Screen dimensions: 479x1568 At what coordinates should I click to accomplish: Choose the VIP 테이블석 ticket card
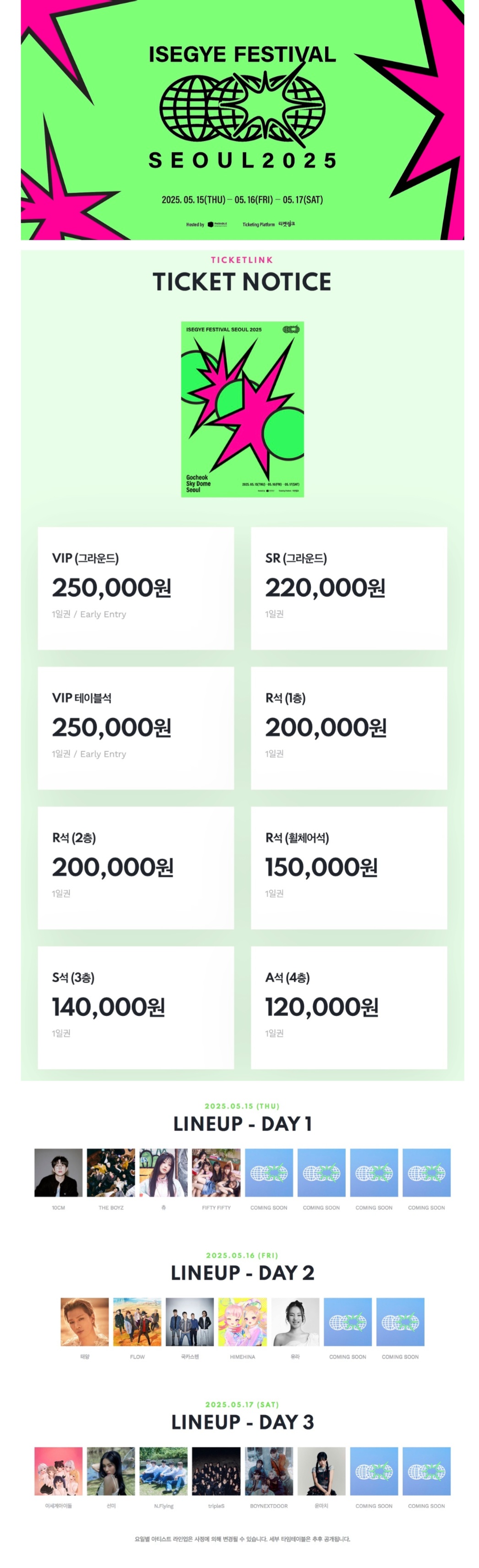(x=135, y=727)
